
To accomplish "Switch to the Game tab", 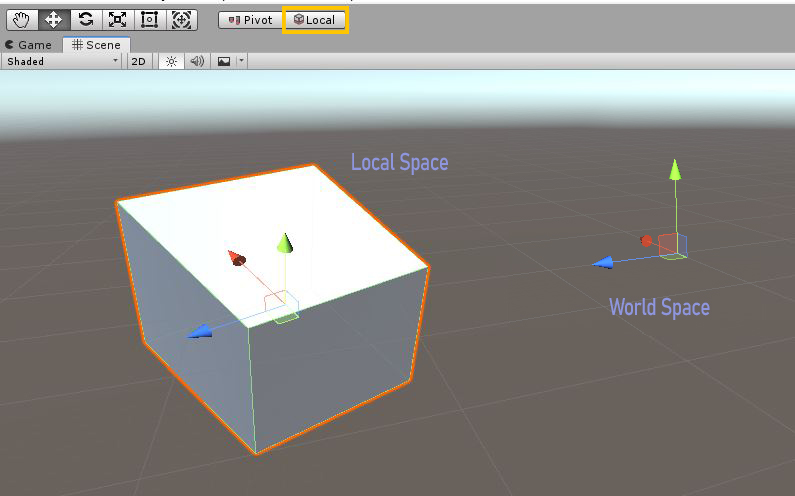I will tap(28, 45).
